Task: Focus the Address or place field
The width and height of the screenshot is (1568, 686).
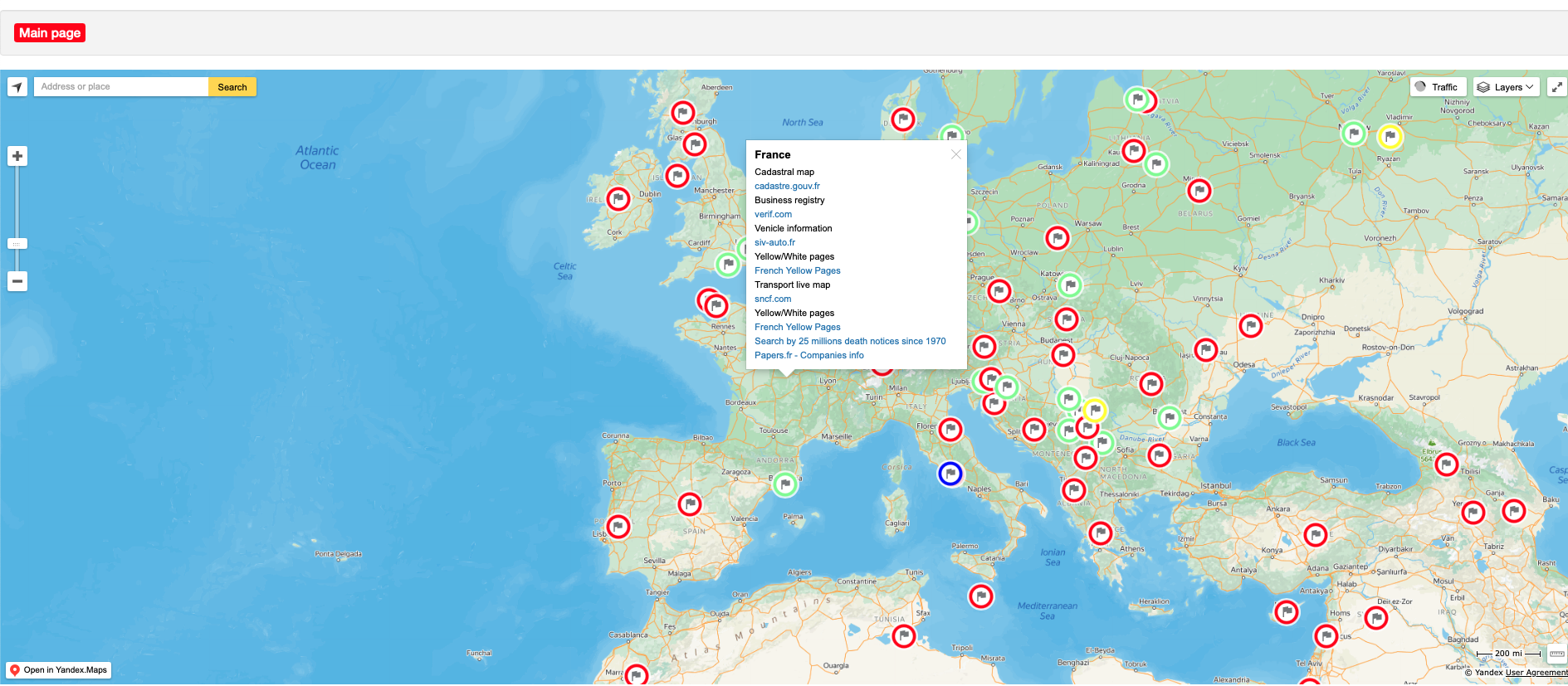Action: click(x=120, y=87)
